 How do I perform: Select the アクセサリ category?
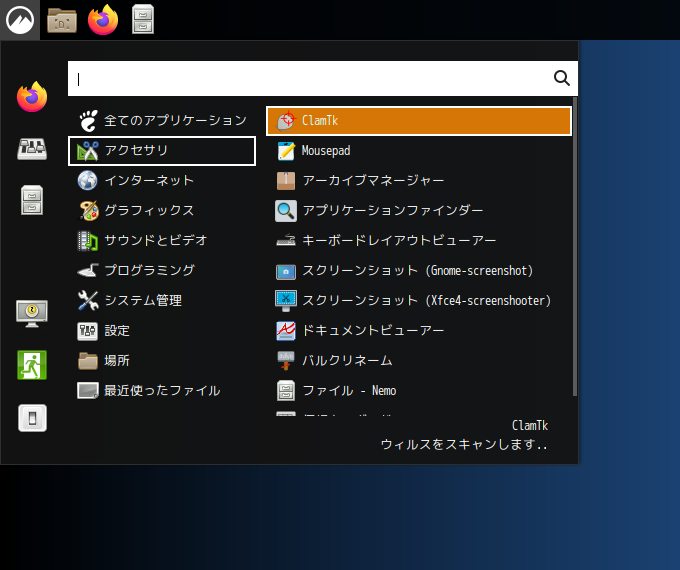[162, 151]
